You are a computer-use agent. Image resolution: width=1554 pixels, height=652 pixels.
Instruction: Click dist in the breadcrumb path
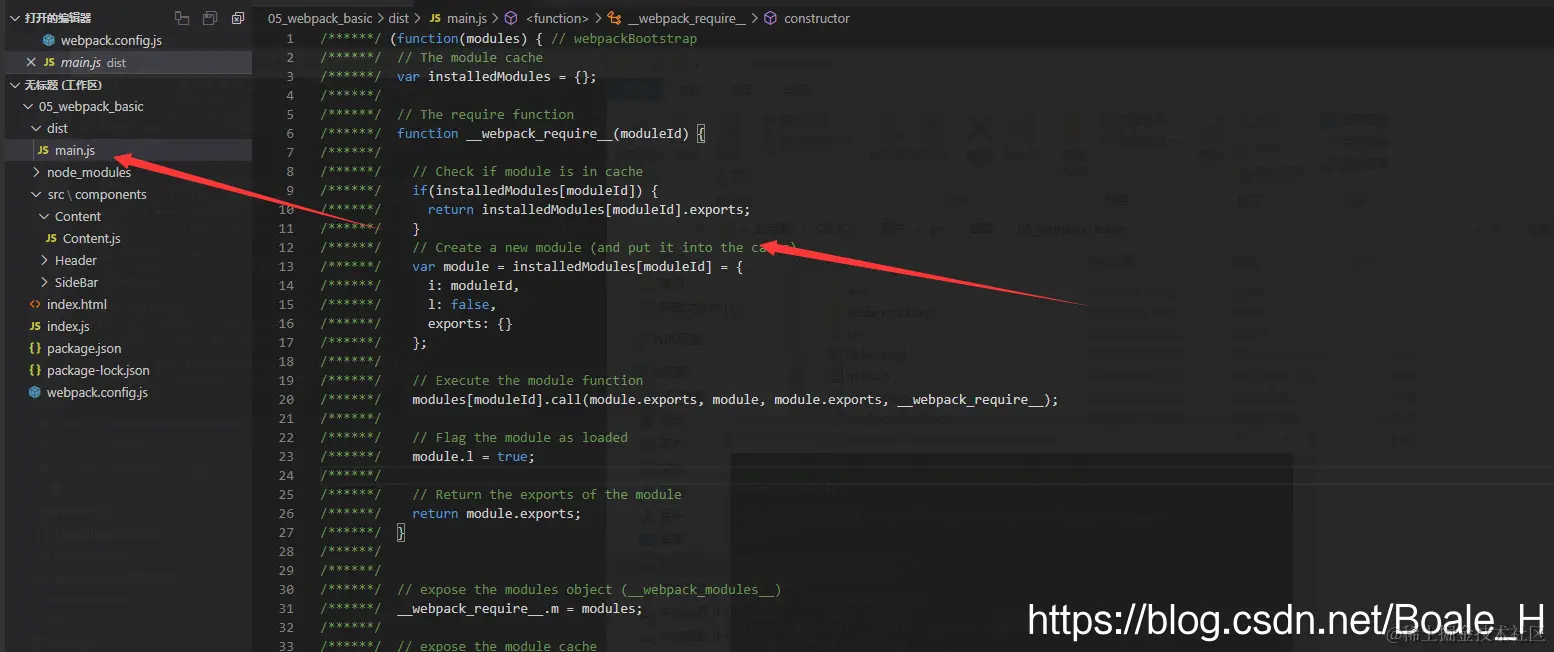click(x=399, y=18)
